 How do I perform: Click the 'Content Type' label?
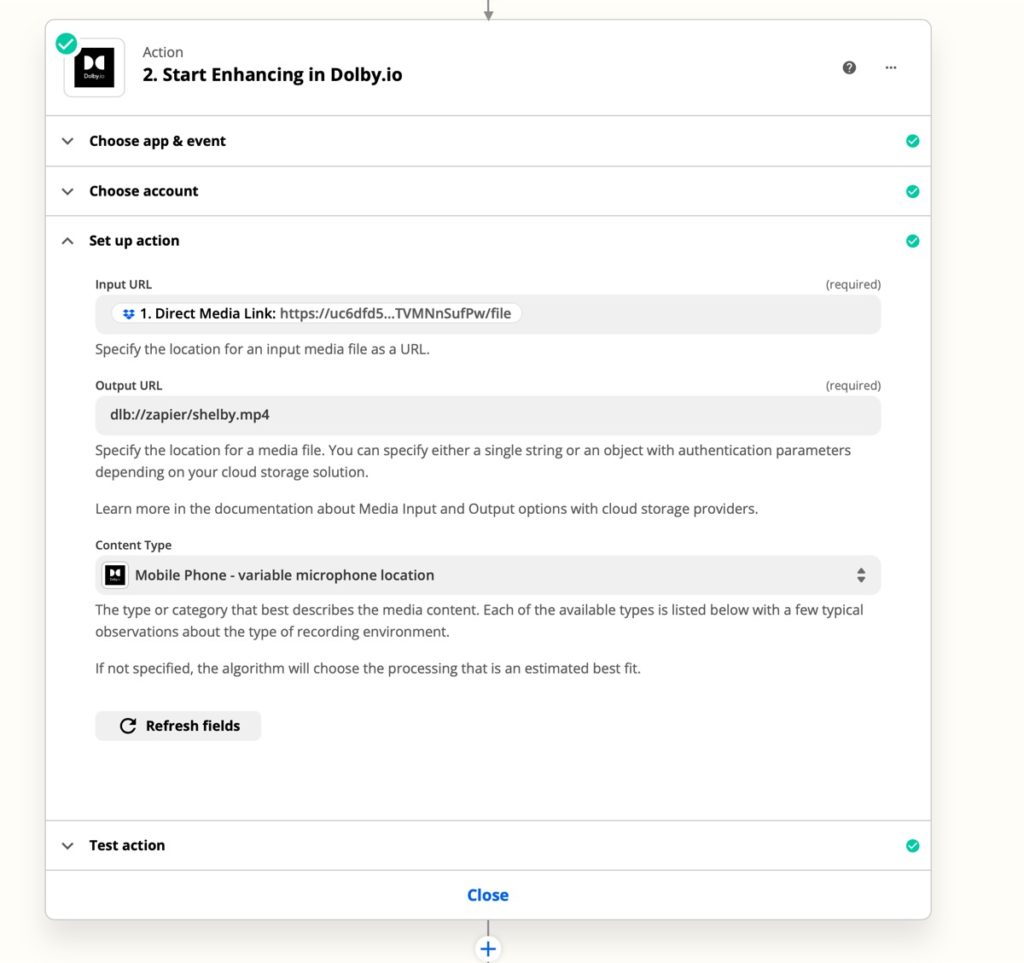133,545
